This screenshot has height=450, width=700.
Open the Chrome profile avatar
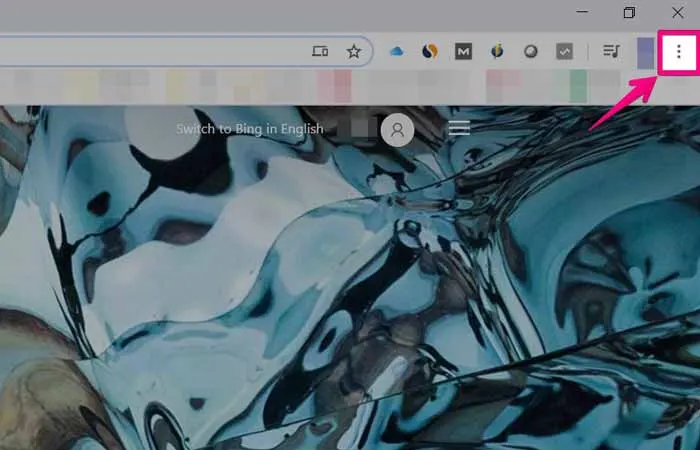click(x=646, y=53)
